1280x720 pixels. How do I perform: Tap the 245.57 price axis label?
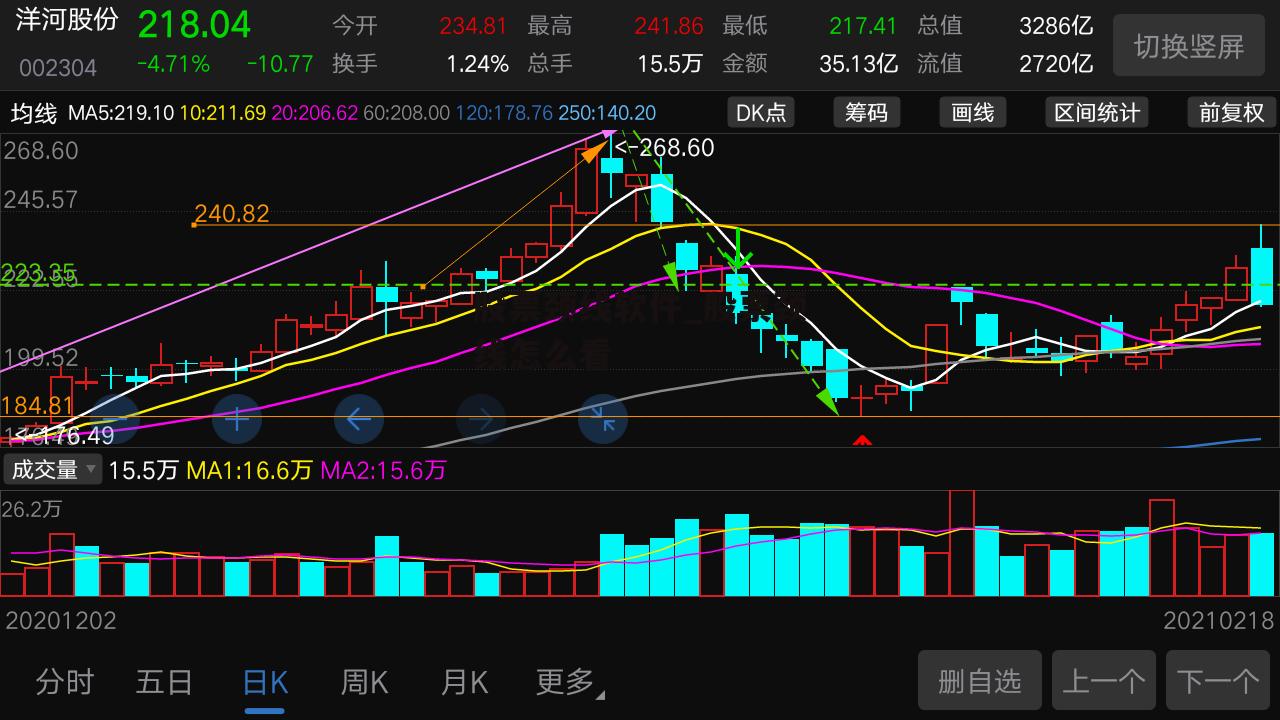[x=41, y=199]
